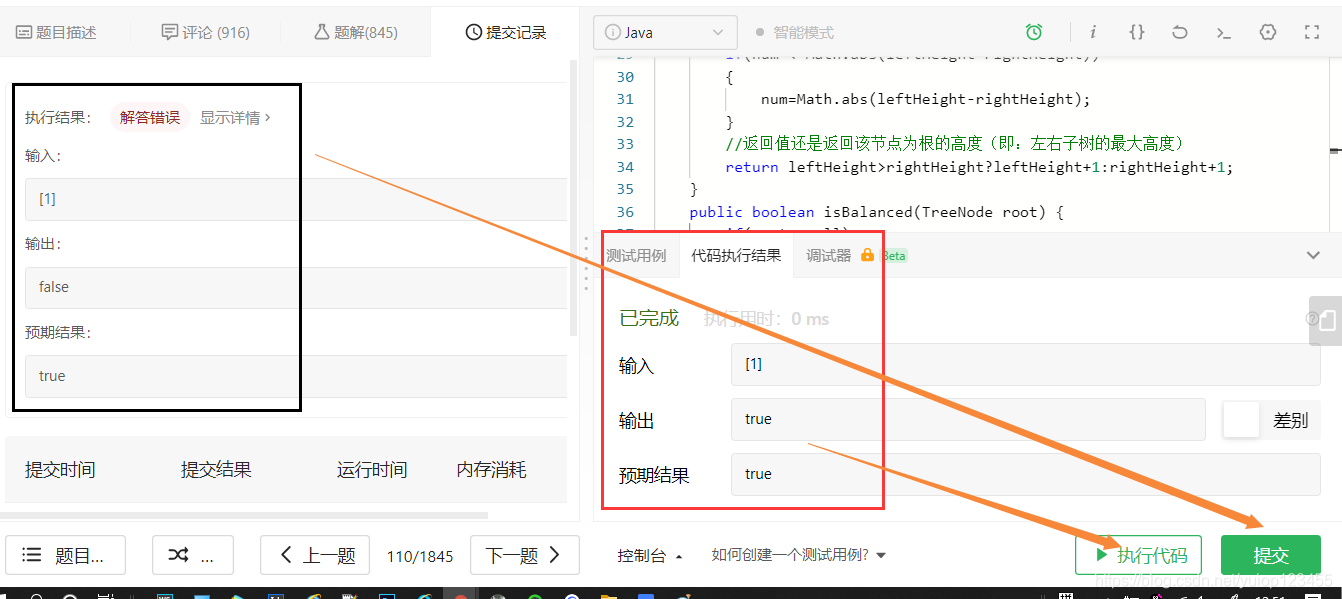Toggle 智能模式 smart mode
Image resolution: width=1342 pixels, height=599 pixels.
click(x=795, y=32)
